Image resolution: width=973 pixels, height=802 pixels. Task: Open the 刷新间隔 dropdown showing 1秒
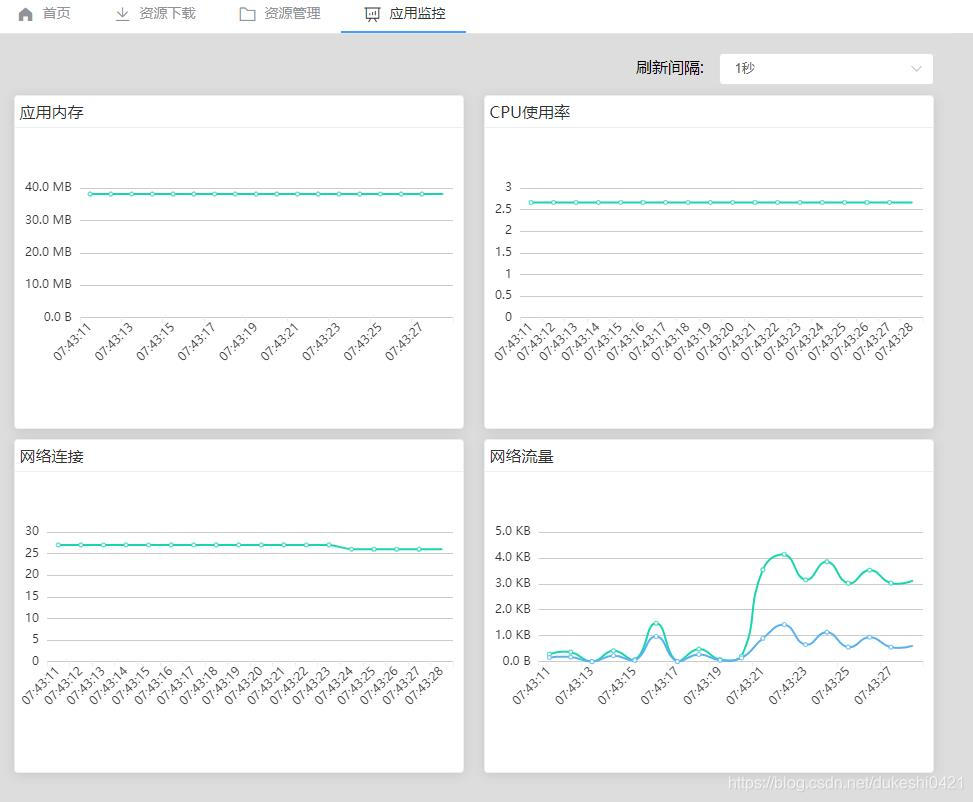click(x=826, y=68)
